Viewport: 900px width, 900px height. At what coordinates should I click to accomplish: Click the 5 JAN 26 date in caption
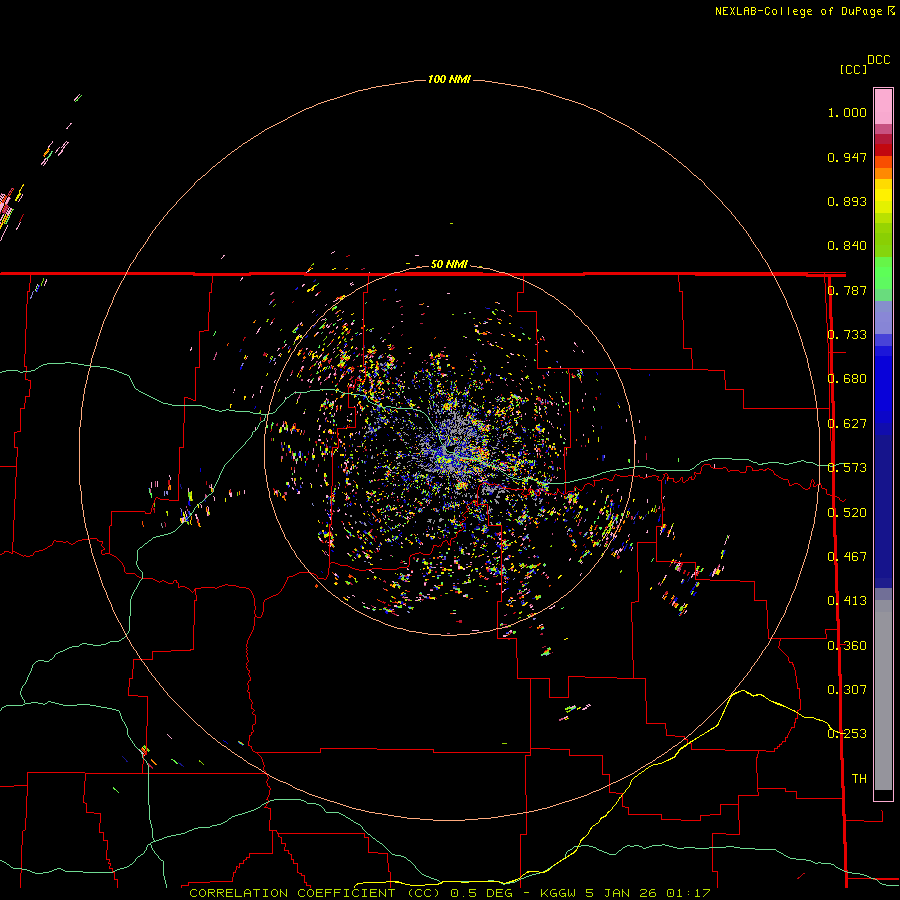621,893
